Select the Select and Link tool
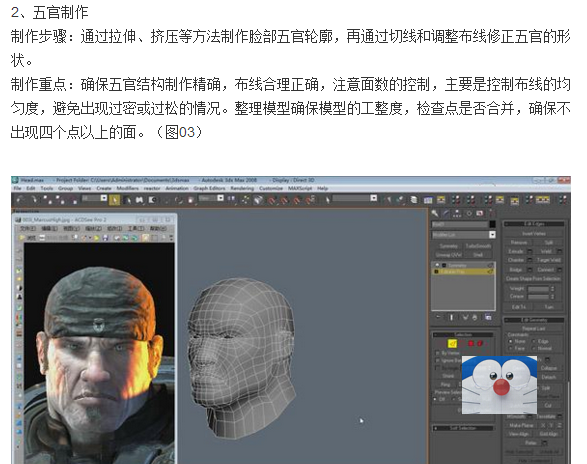This screenshot has width=587, height=464. (47, 200)
